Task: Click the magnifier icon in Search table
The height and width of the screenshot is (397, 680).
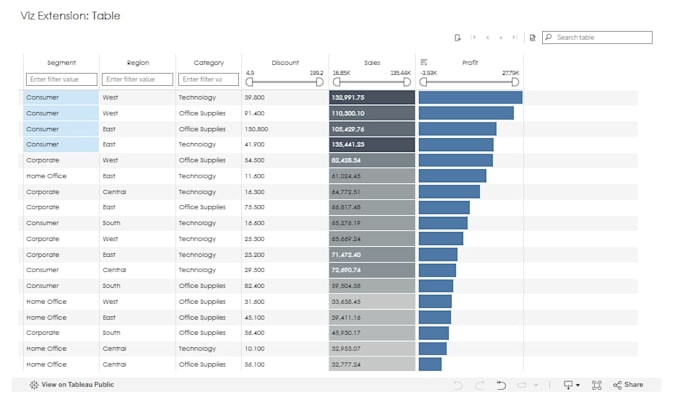Action: [x=549, y=37]
